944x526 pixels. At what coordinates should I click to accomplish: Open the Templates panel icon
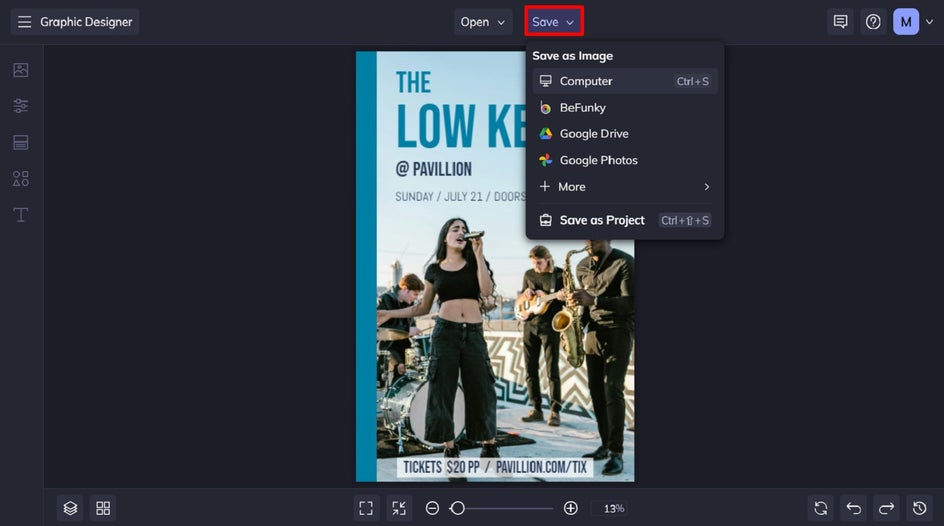pos(20,142)
